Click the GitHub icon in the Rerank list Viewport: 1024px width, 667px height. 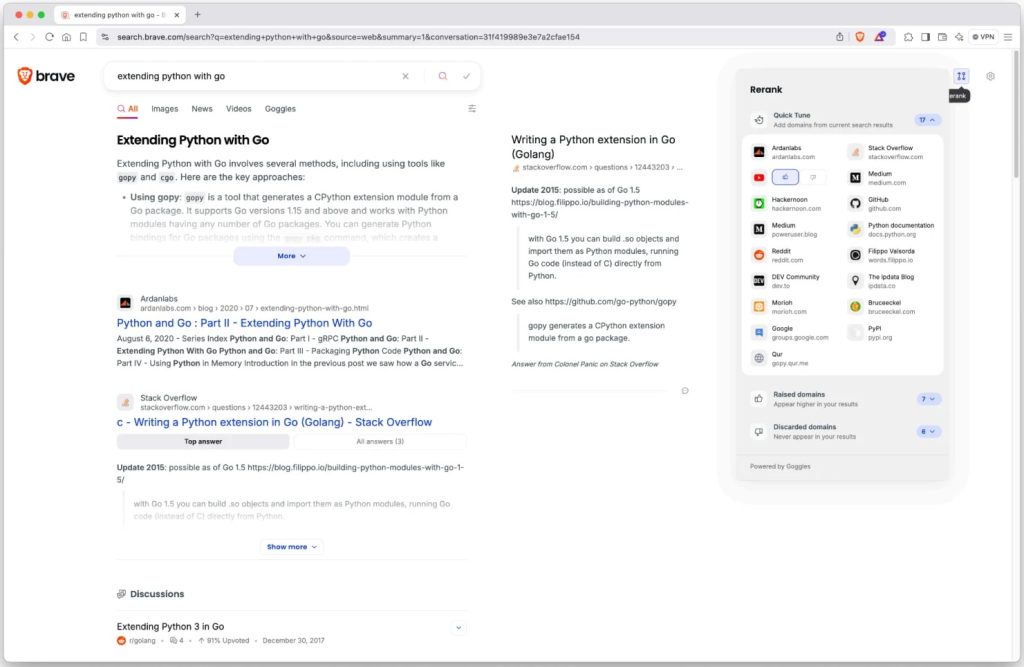(x=856, y=204)
